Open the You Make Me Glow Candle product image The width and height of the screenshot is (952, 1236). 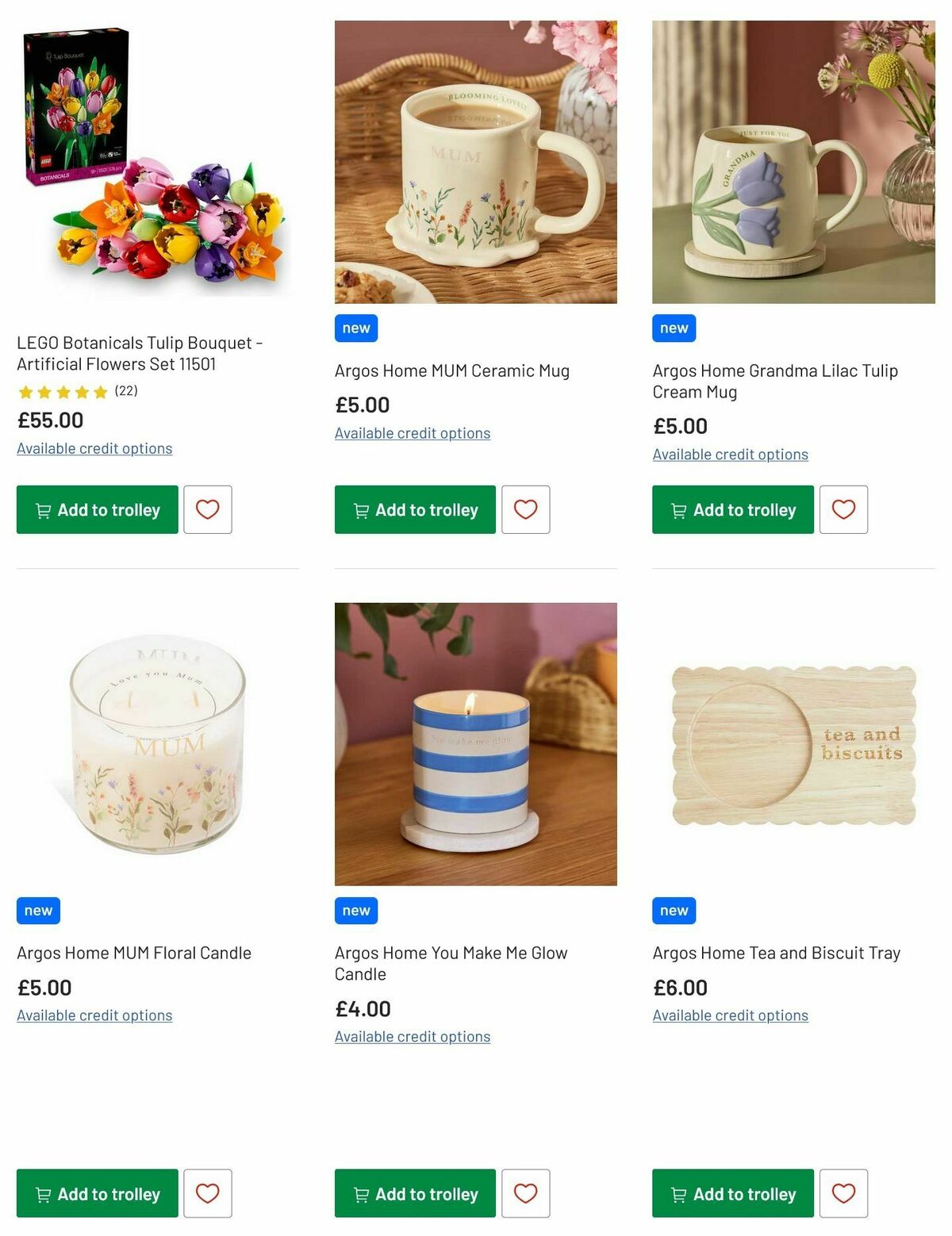point(475,743)
